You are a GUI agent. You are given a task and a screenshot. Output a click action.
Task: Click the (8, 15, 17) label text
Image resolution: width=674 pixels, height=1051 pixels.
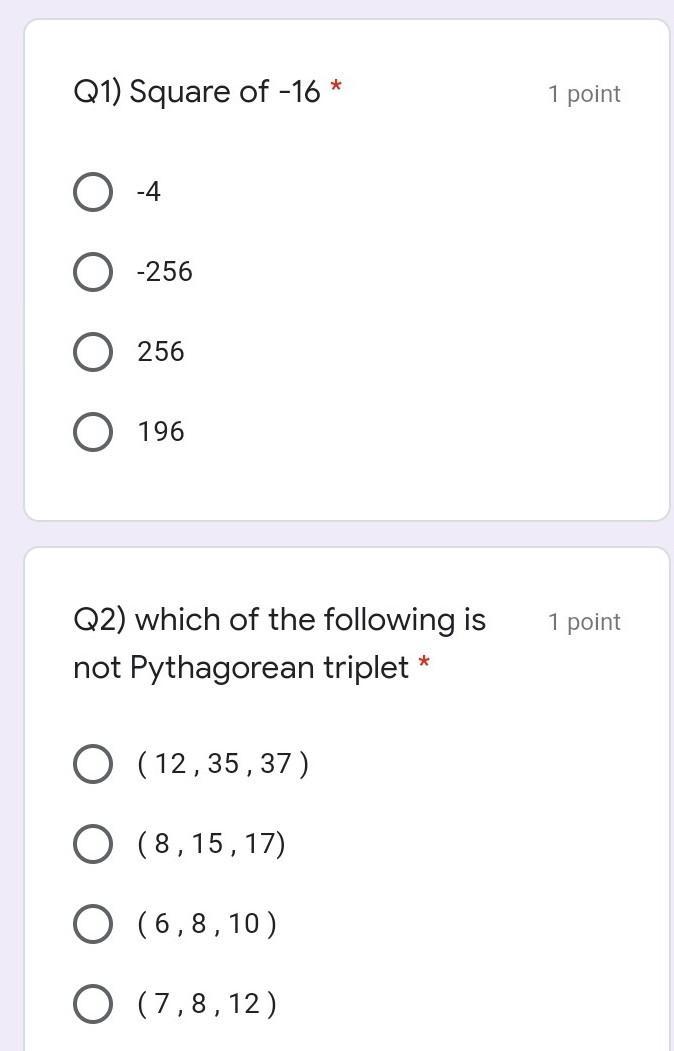(x=212, y=844)
